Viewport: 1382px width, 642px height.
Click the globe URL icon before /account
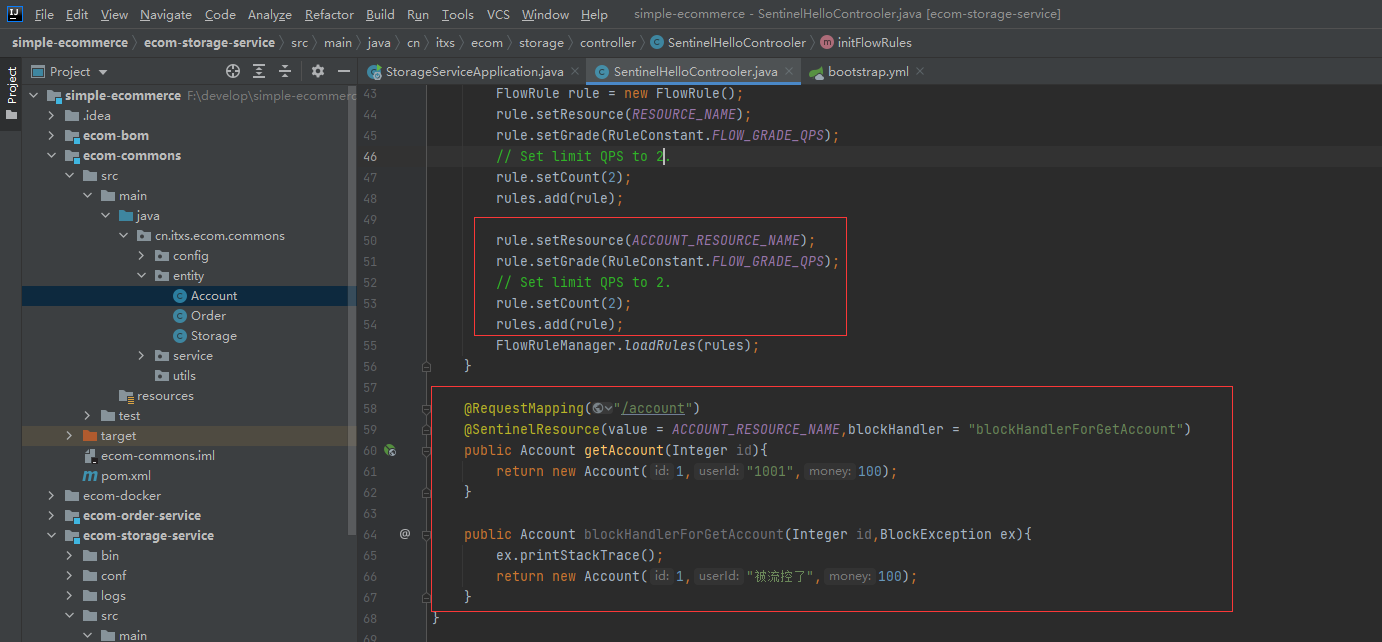(602, 408)
